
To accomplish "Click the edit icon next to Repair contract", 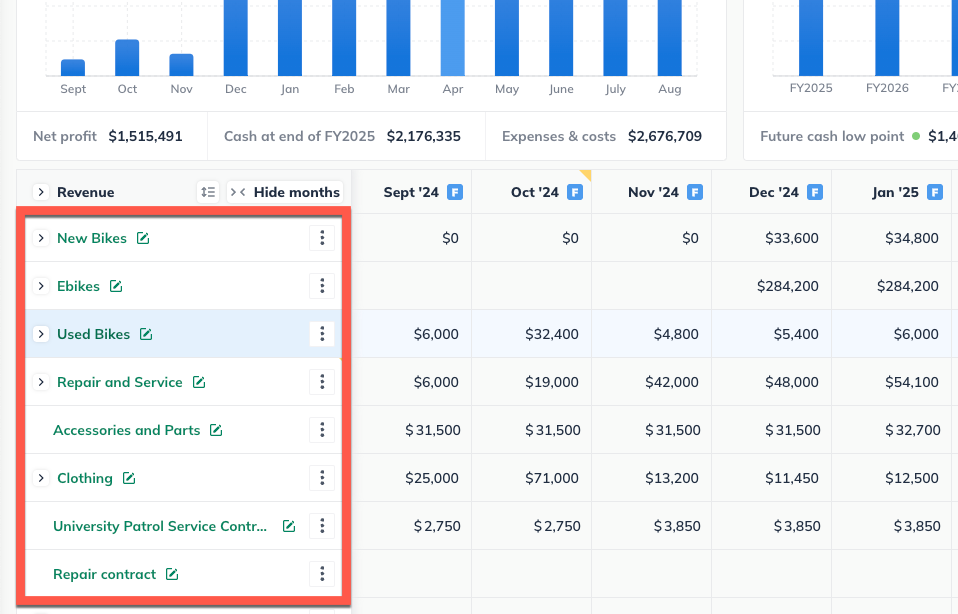I will [x=172, y=574].
